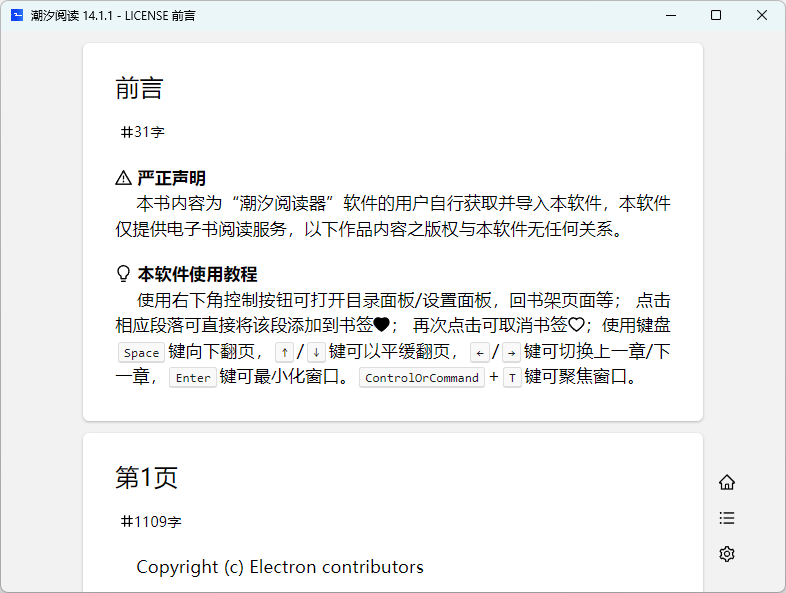Click the lightbulb tutorial icon
786x593 pixels.
pos(124,274)
